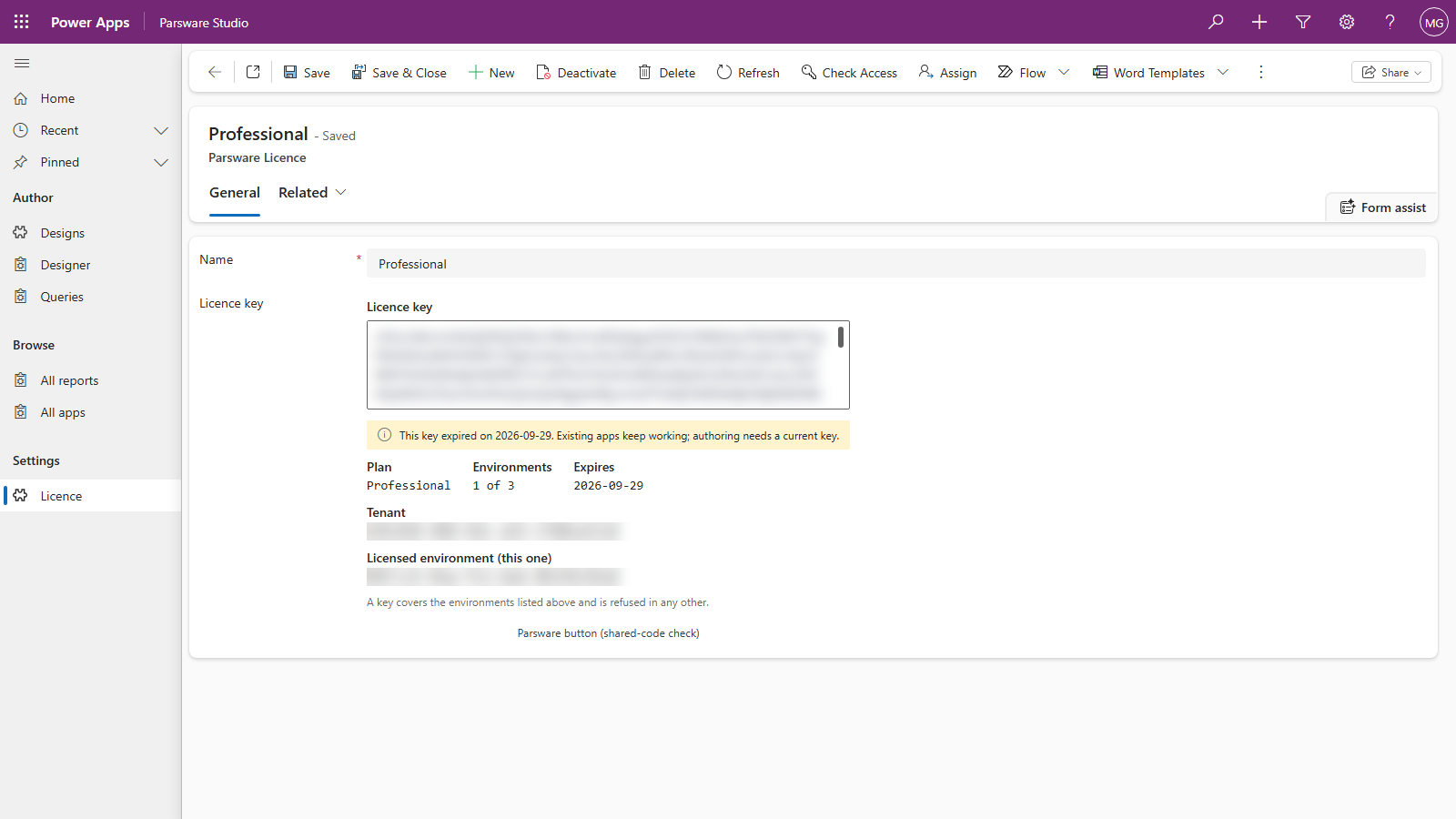This screenshot has height=819, width=1456.
Task: Save the licence record
Action: tap(307, 73)
